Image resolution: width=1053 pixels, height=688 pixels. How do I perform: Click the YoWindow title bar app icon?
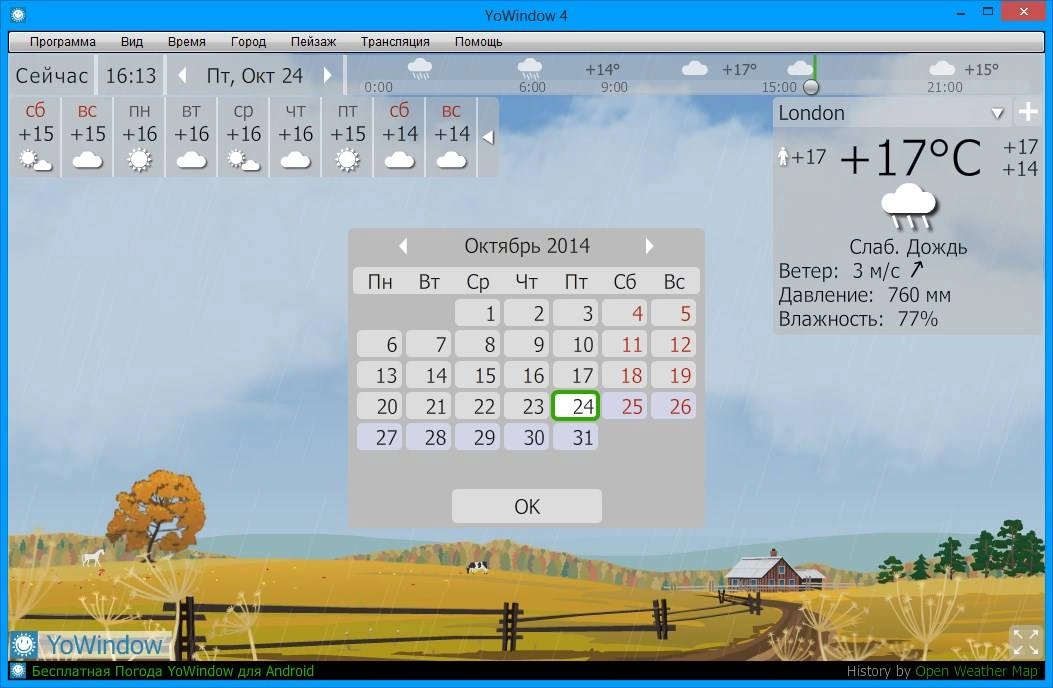[x=17, y=14]
